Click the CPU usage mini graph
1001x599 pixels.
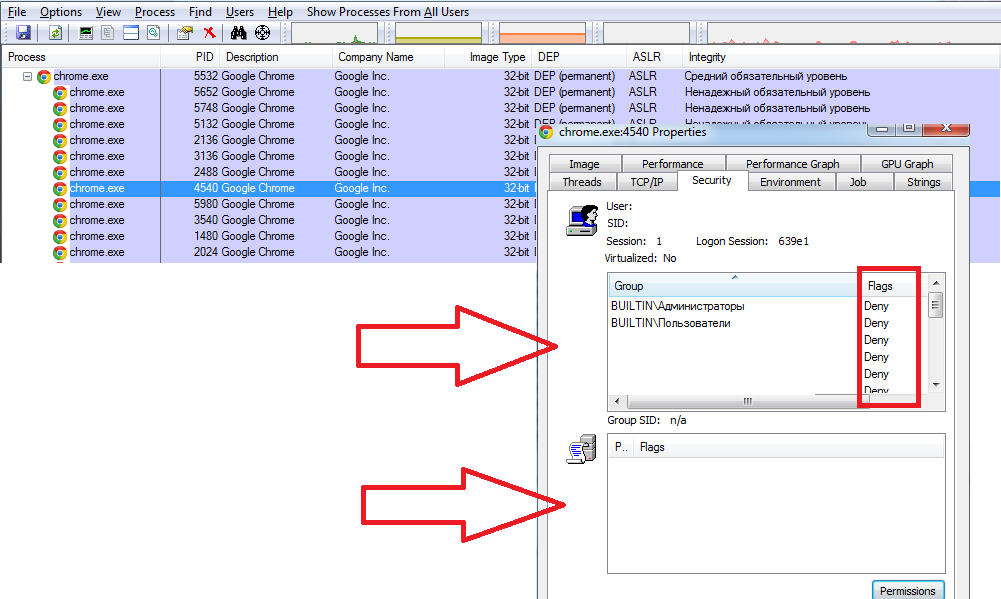pyautogui.click(x=335, y=33)
